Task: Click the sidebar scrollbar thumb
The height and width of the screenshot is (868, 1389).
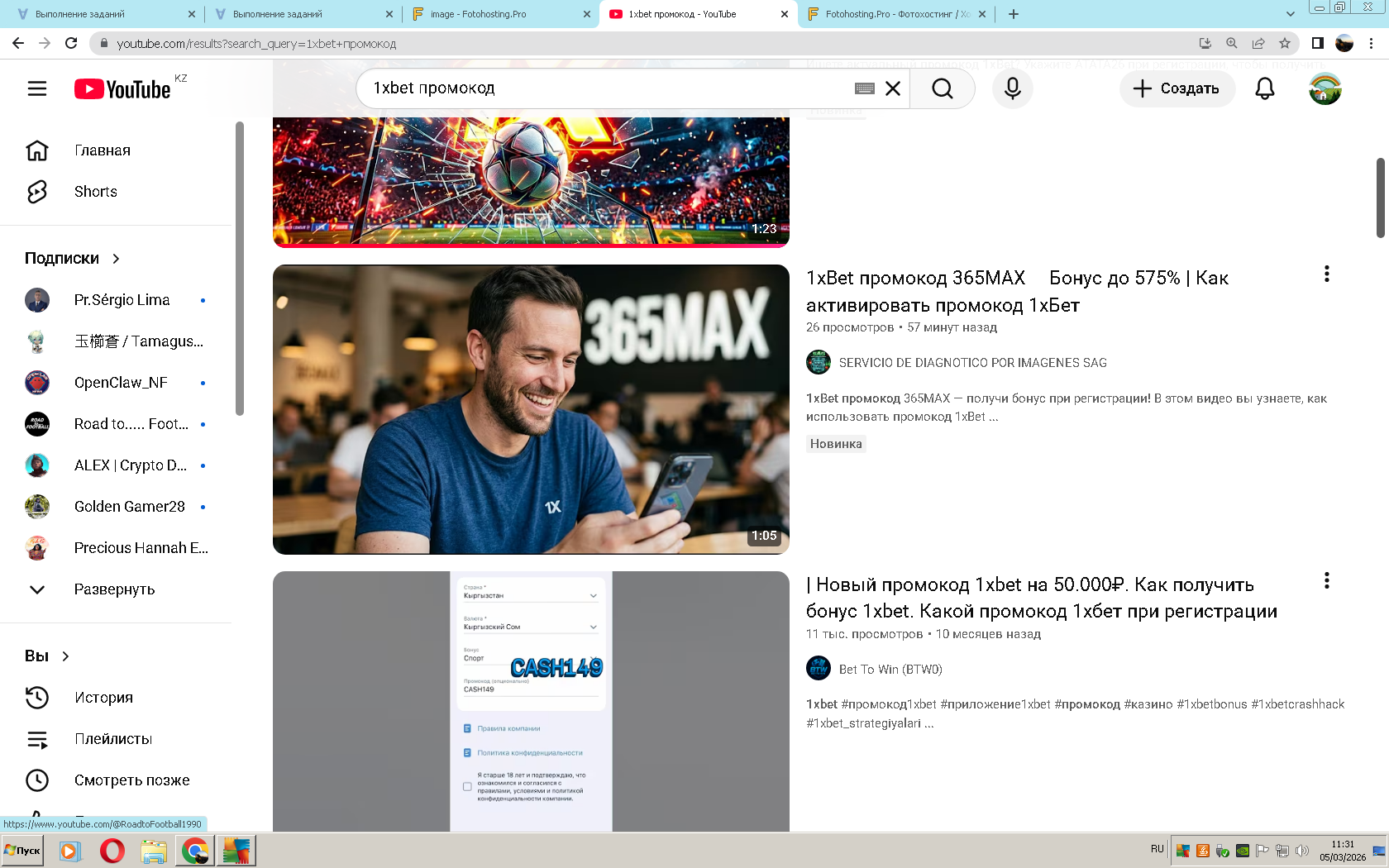Action: click(240, 269)
